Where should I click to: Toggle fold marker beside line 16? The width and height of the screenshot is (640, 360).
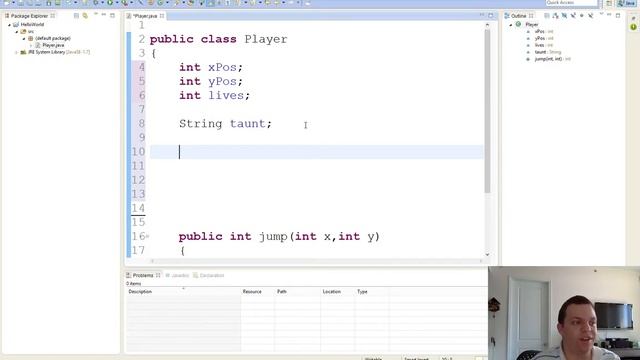click(x=147, y=236)
